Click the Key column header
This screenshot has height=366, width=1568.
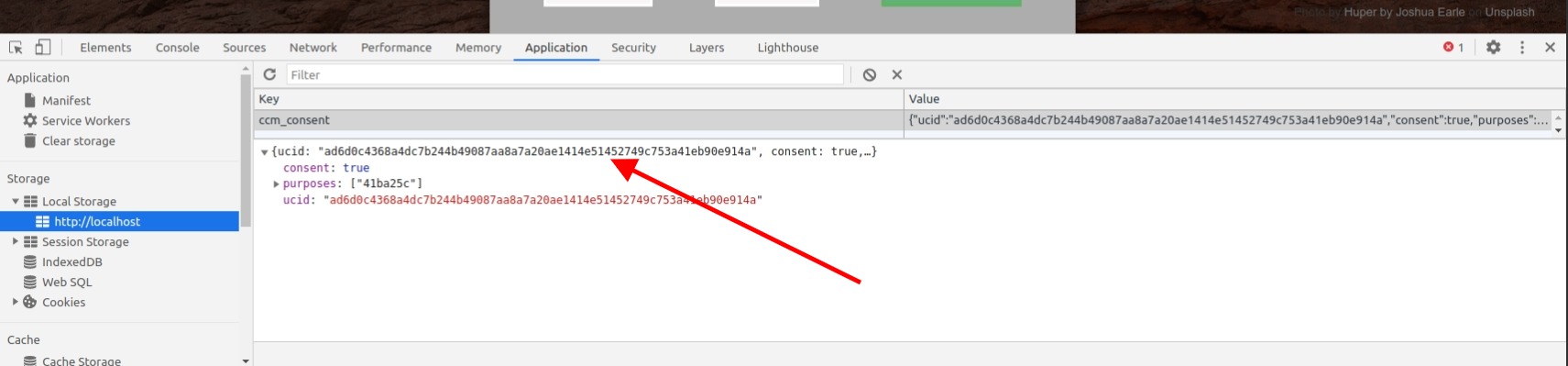point(578,99)
